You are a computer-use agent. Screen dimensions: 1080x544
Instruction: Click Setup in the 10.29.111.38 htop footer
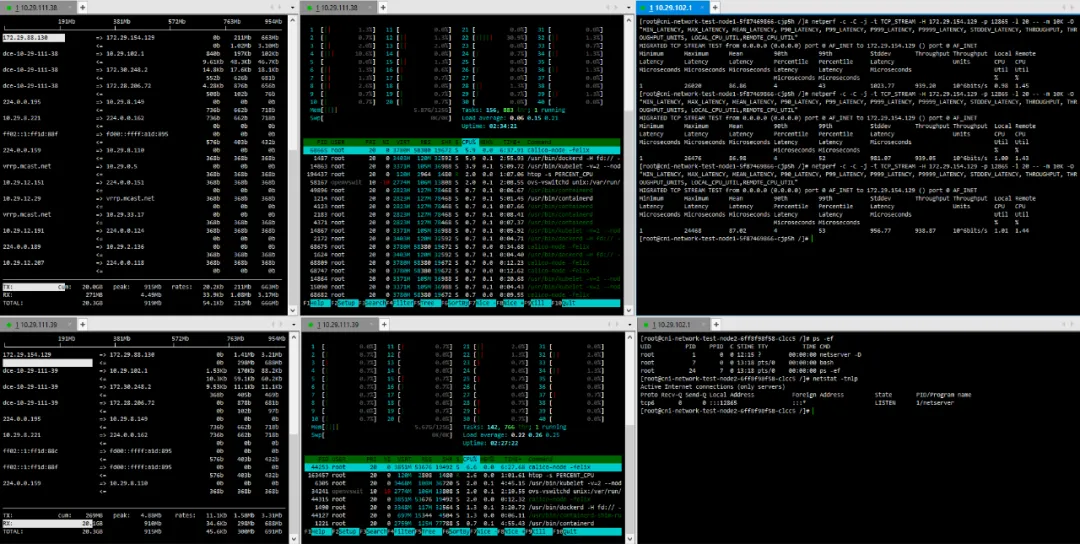pos(347,303)
